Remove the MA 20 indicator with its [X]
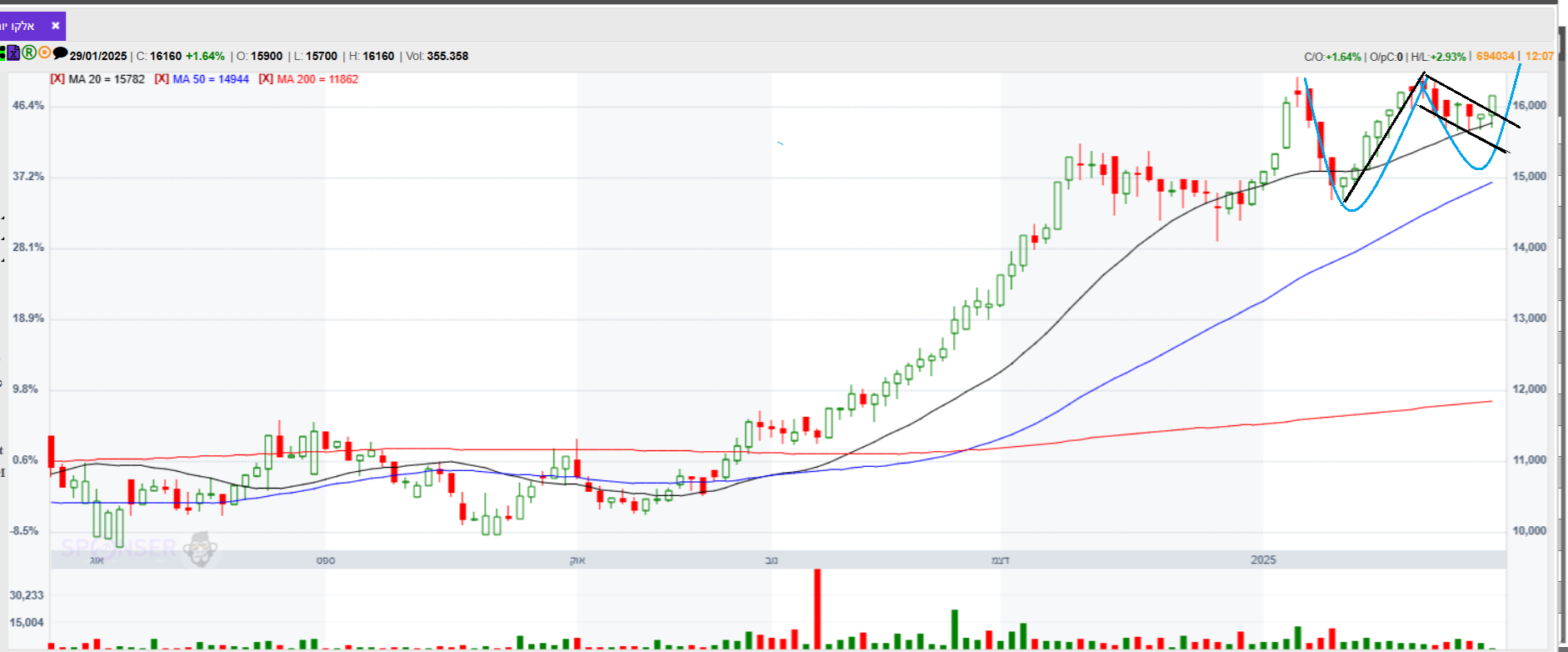1568x652 pixels. coord(57,79)
